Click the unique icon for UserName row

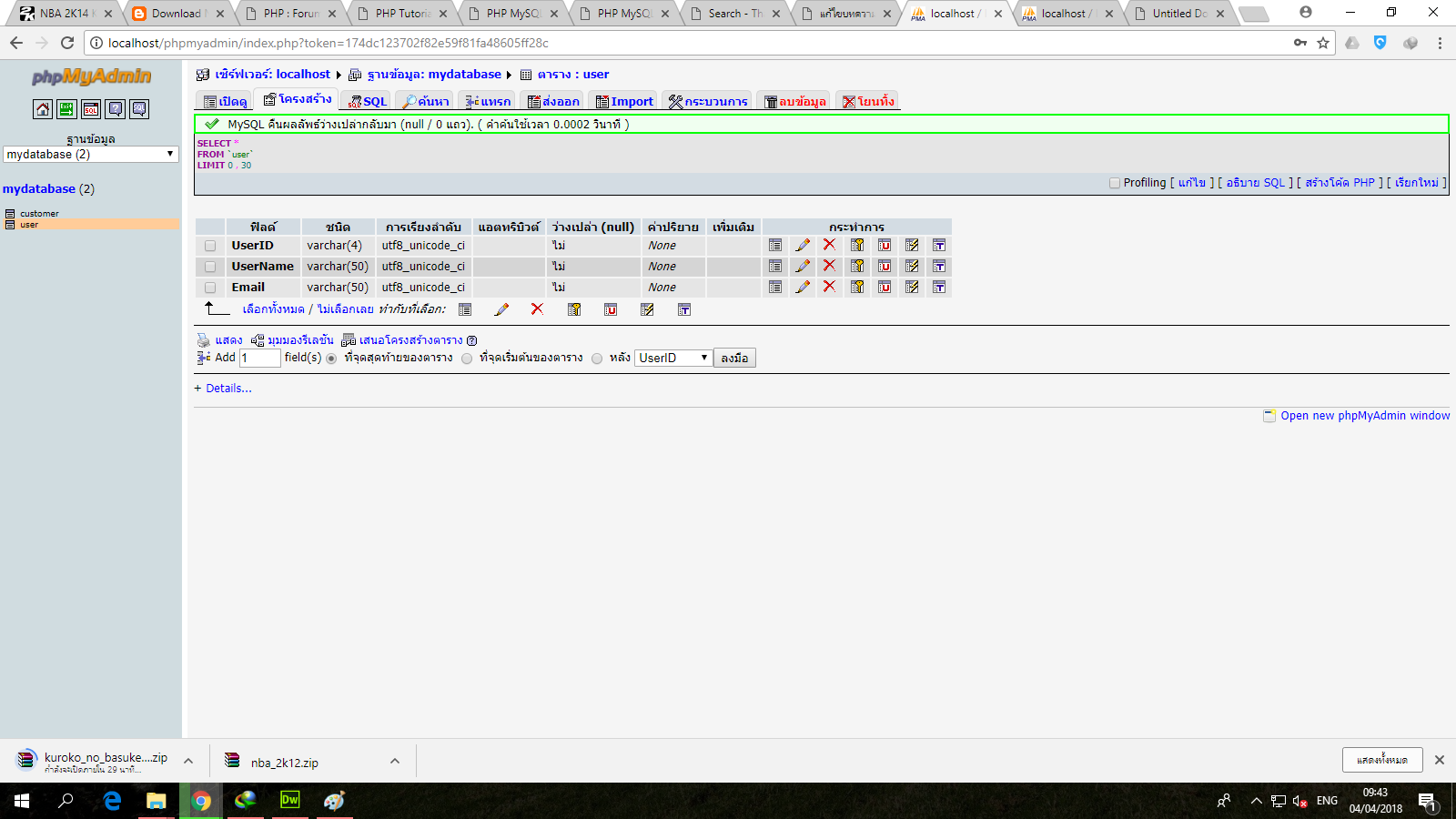[885, 266]
